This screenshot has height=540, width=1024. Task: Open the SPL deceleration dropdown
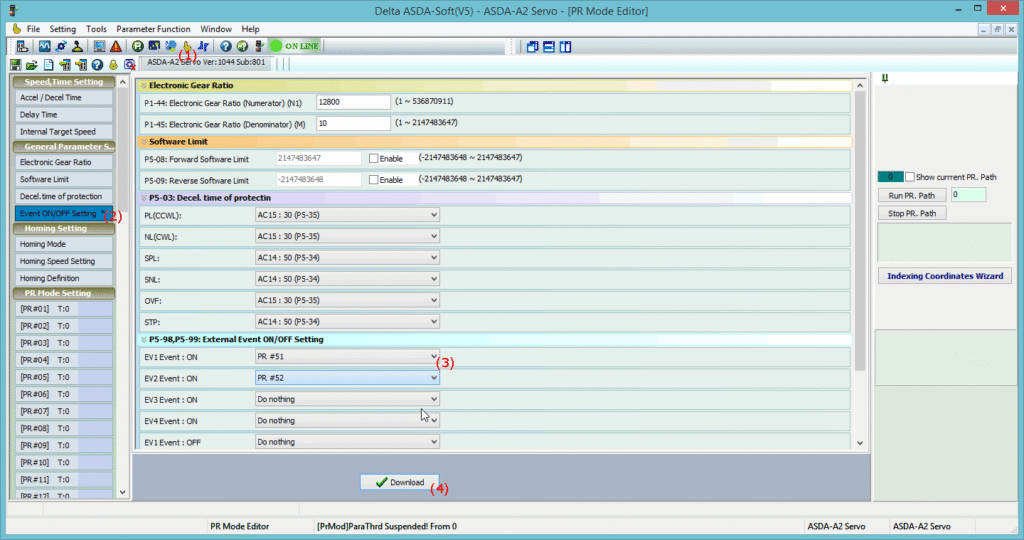(347, 257)
